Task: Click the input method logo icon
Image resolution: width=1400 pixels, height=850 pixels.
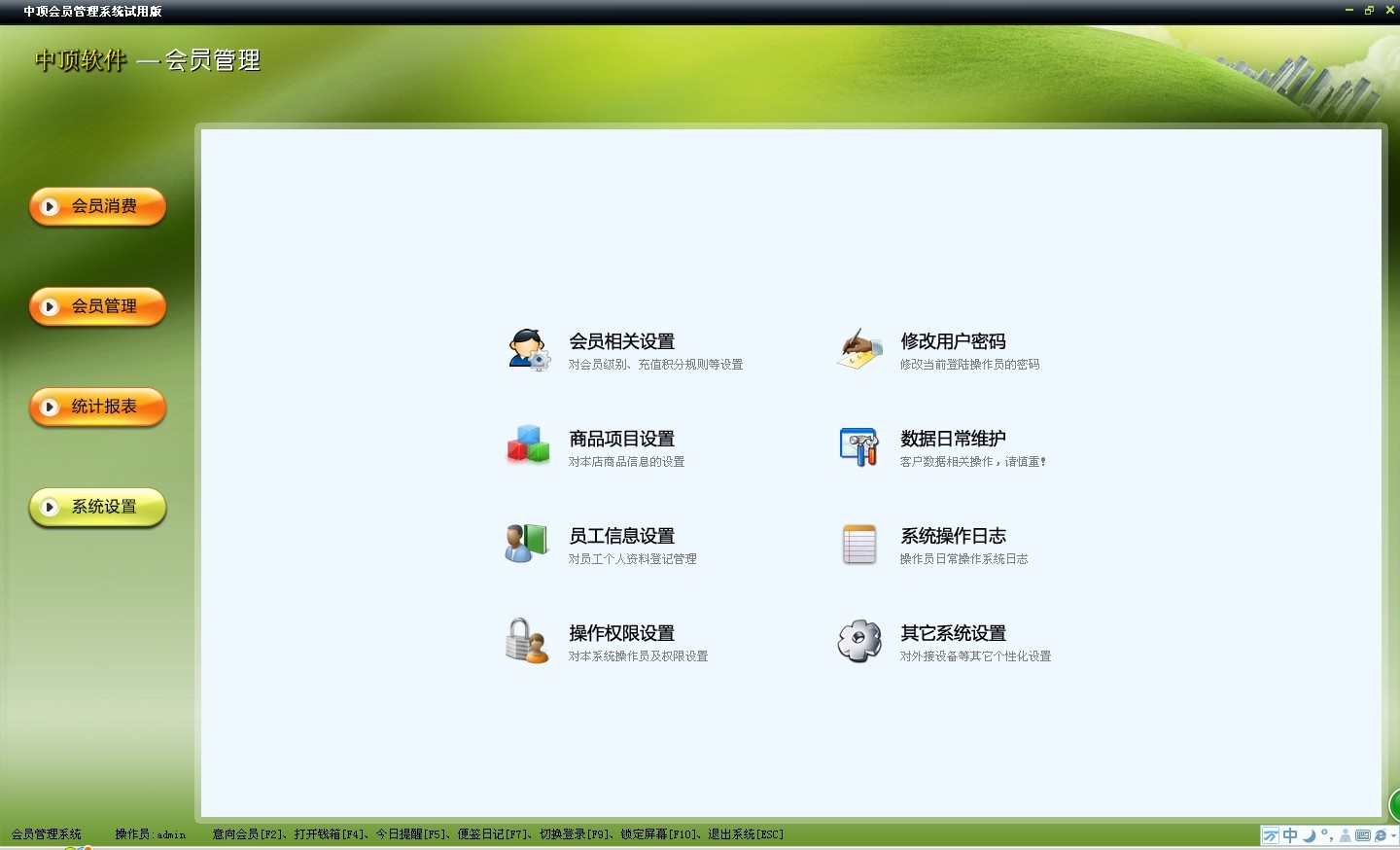Action: click(1271, 835)
